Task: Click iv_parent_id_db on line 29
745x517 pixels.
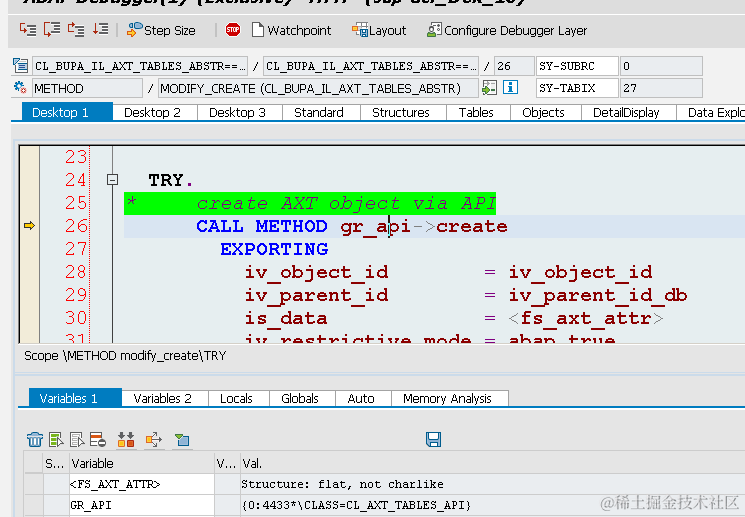Action: [x=598, y=296]
